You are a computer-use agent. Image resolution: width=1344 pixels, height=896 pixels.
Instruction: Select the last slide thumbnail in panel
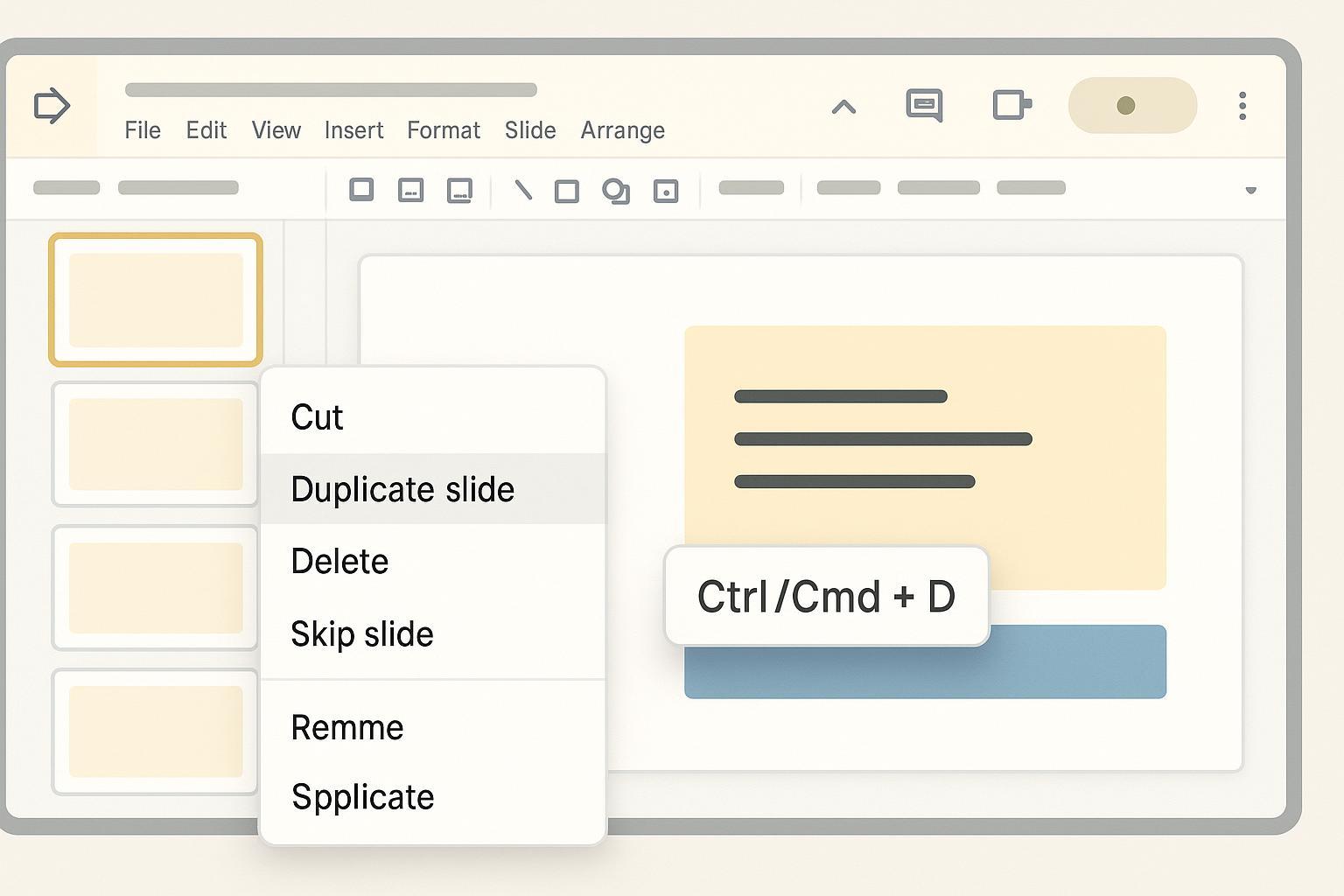pyautogui.click(x=156, y=731)
